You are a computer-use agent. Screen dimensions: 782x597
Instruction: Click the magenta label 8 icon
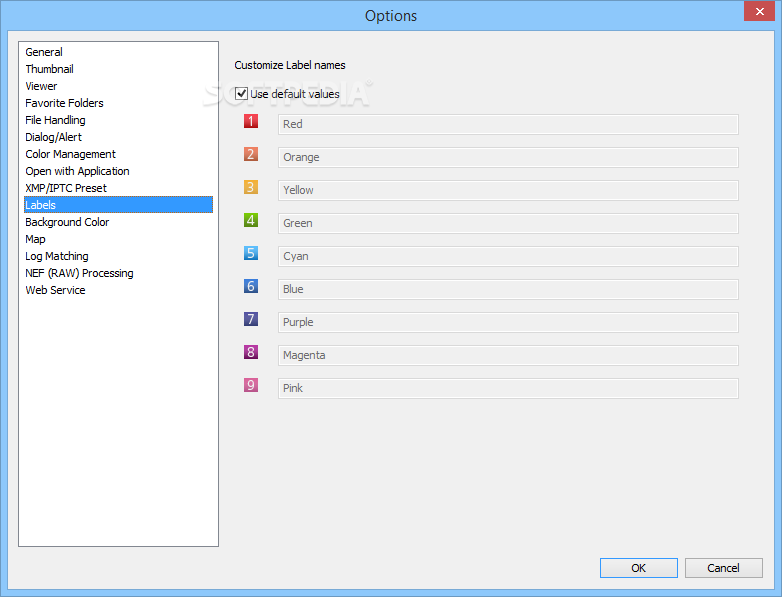251,352
